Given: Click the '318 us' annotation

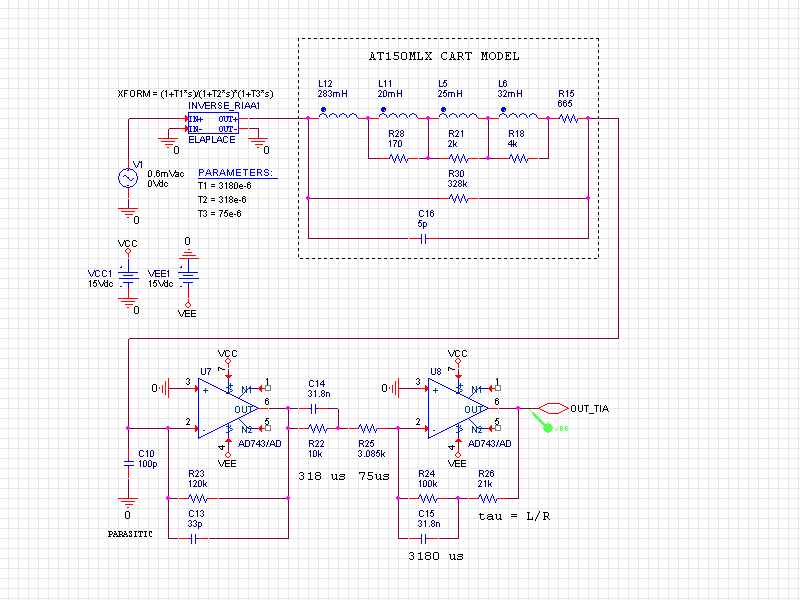Looking at the screenshot, I should pos(322,476).
